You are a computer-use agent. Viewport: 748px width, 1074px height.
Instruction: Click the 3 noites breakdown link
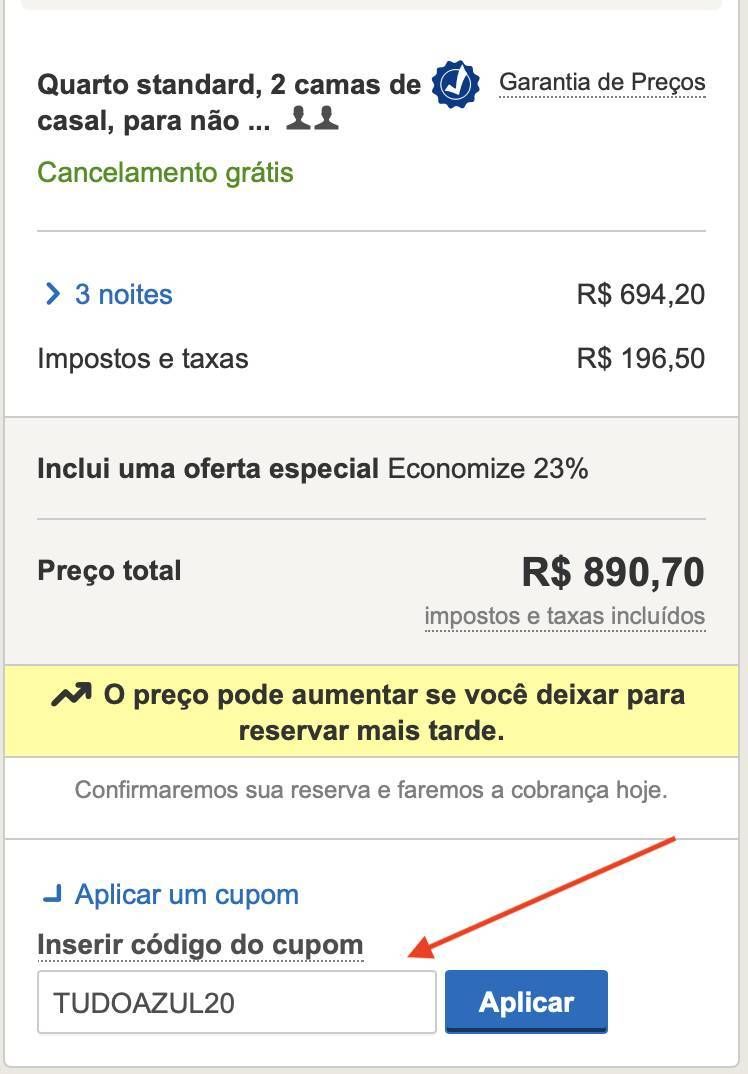(x=123, y=295)
